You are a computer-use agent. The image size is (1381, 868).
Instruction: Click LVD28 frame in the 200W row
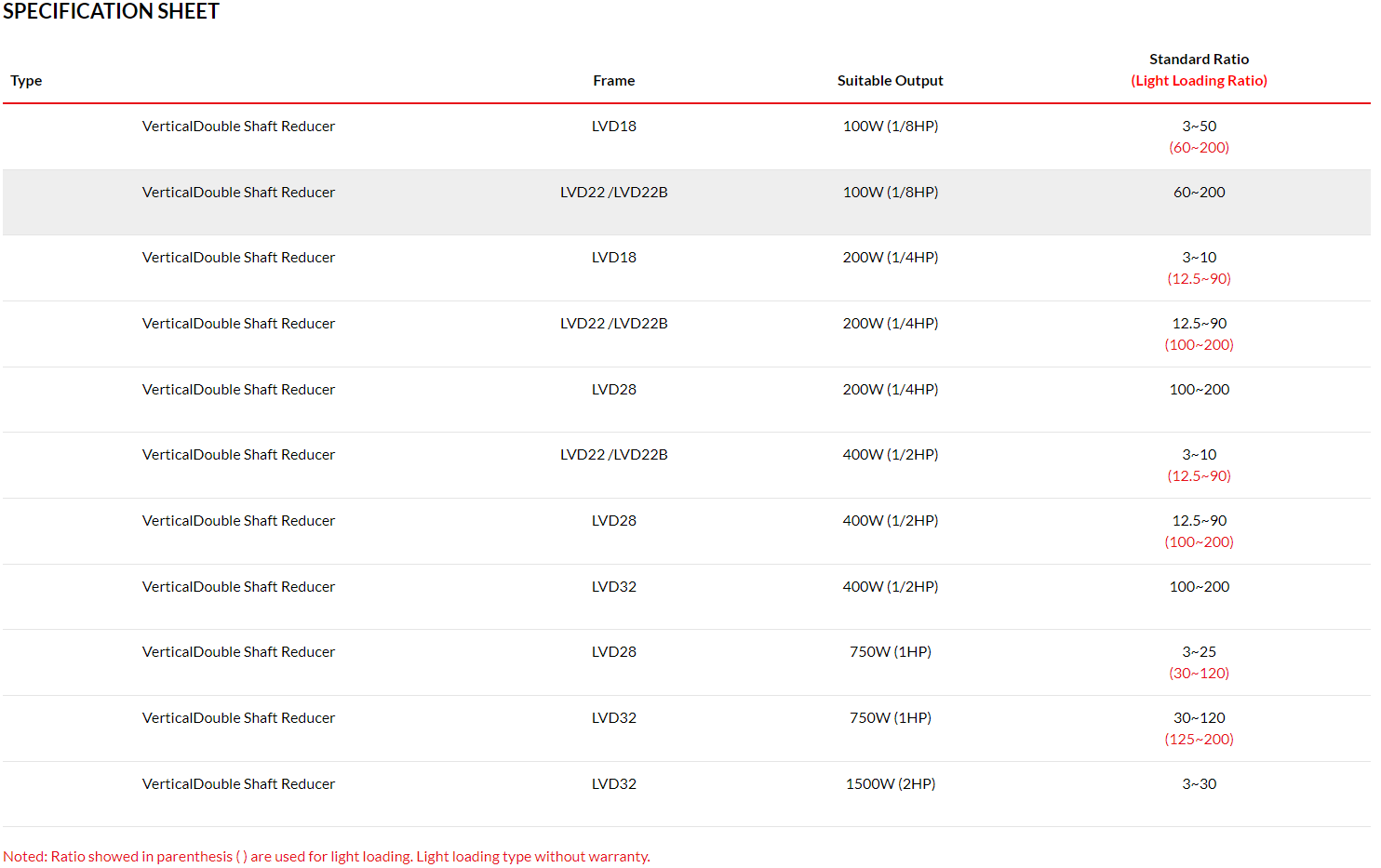point(614,390)
